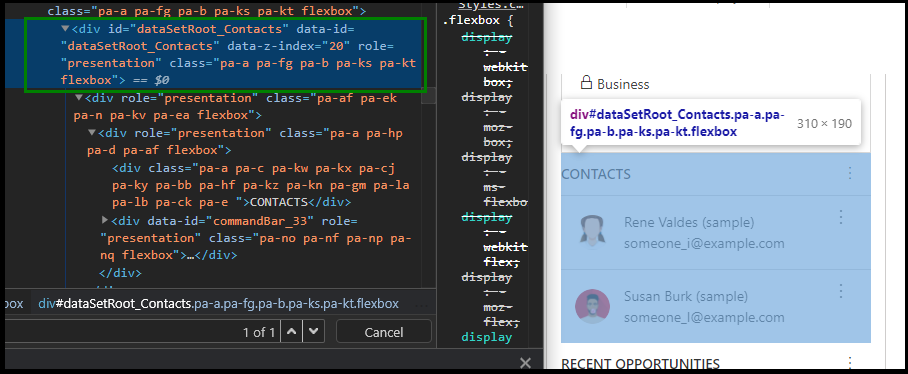Go to next search result arrow
The height and width of the screenshot is (374, 908).
pos(313,332)
